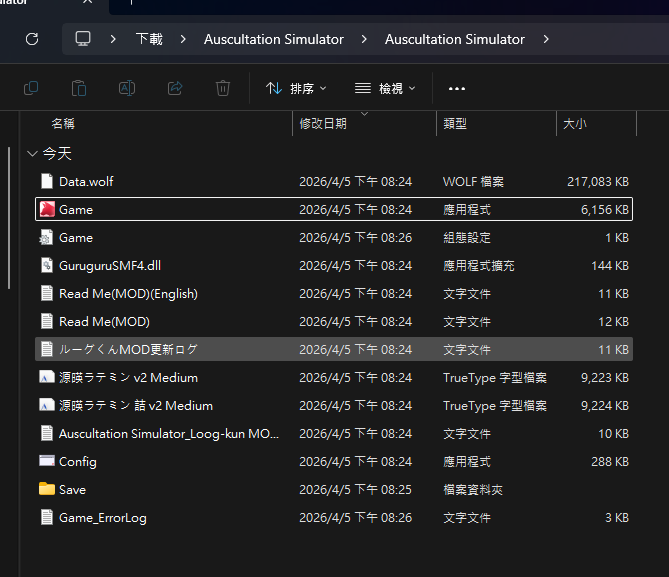Click the This PC monitor icon
The image size is (669, 577).
(x=83, y=39)
